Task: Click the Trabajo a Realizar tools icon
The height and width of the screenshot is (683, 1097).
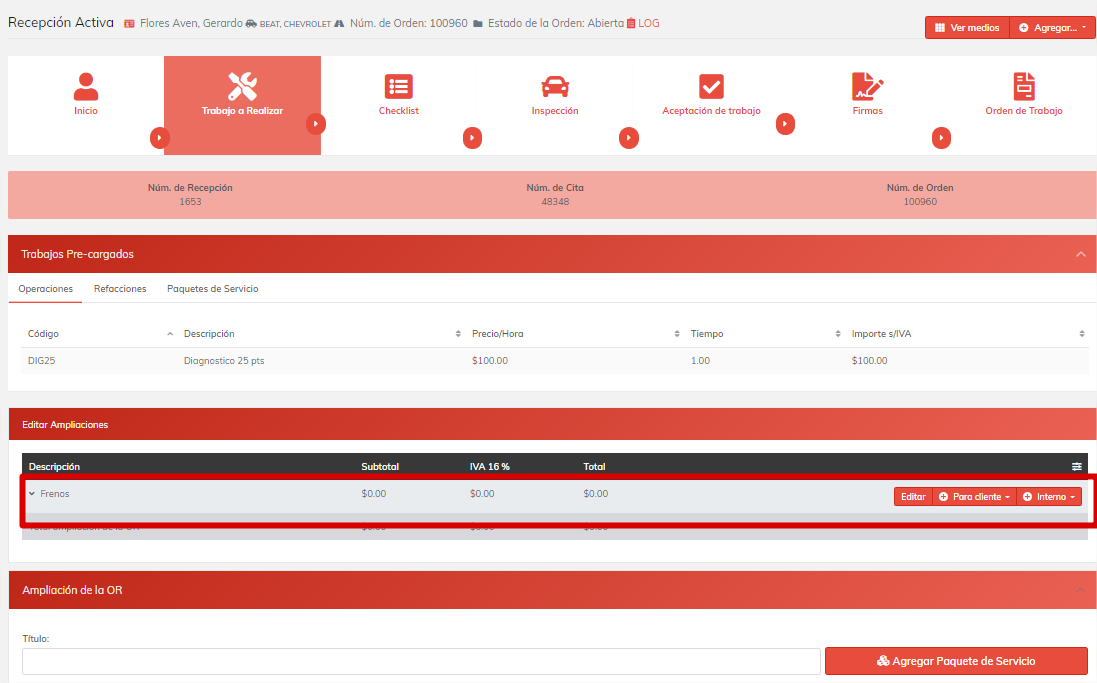Action: point(242,87)
